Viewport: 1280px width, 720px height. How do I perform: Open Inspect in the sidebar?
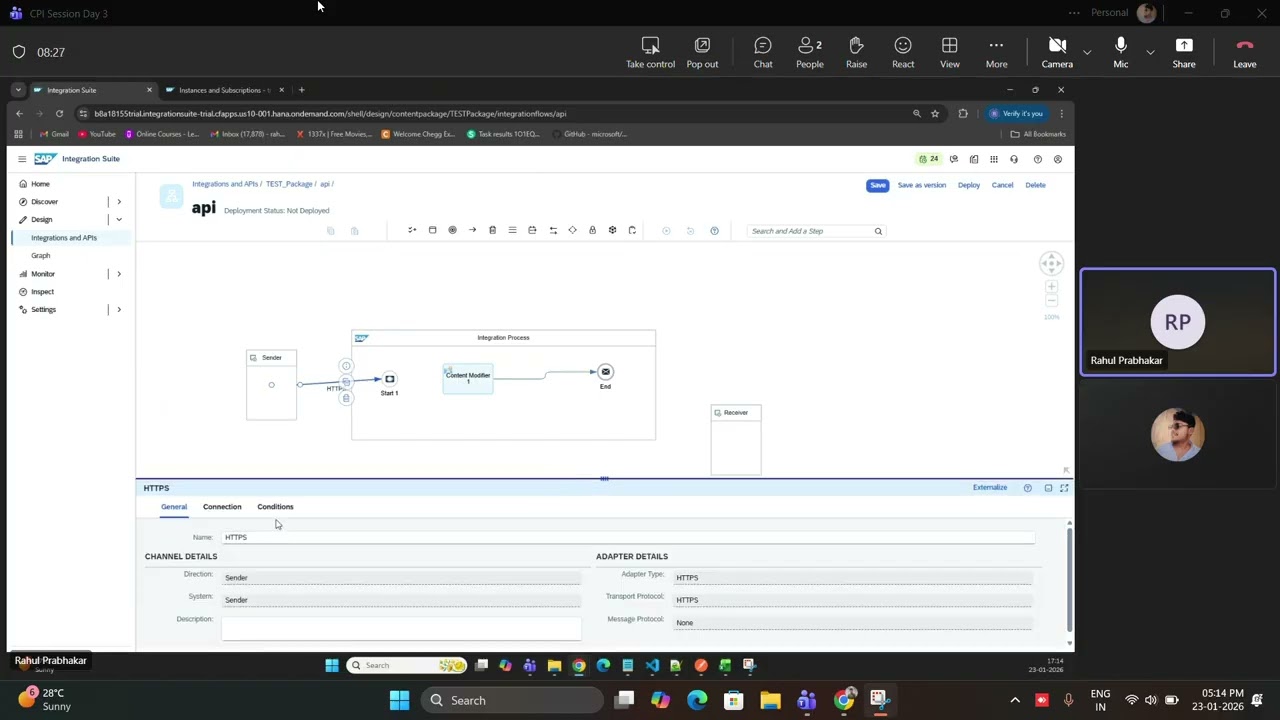[x=42, y=291]
